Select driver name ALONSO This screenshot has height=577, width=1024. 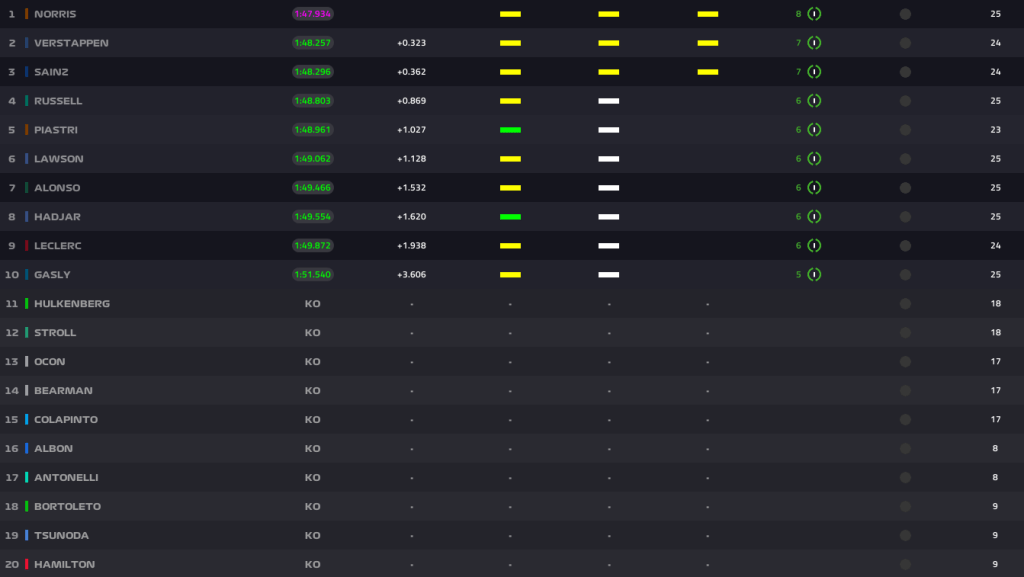click(x=57, y=187)
